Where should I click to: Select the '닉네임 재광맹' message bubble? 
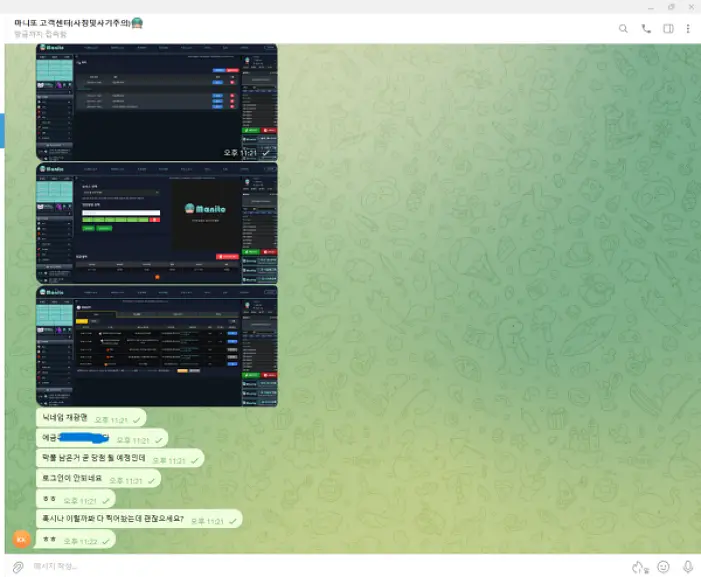[x=90, y=418]
